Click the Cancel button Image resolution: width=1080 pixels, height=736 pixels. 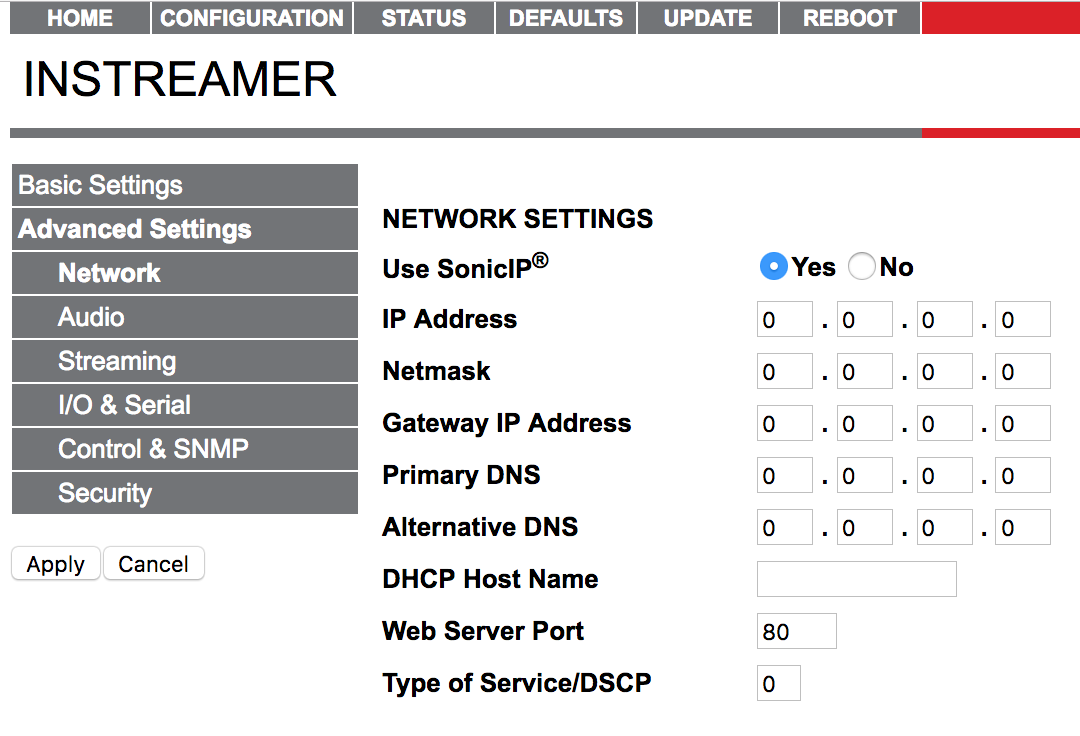point(154,564)
